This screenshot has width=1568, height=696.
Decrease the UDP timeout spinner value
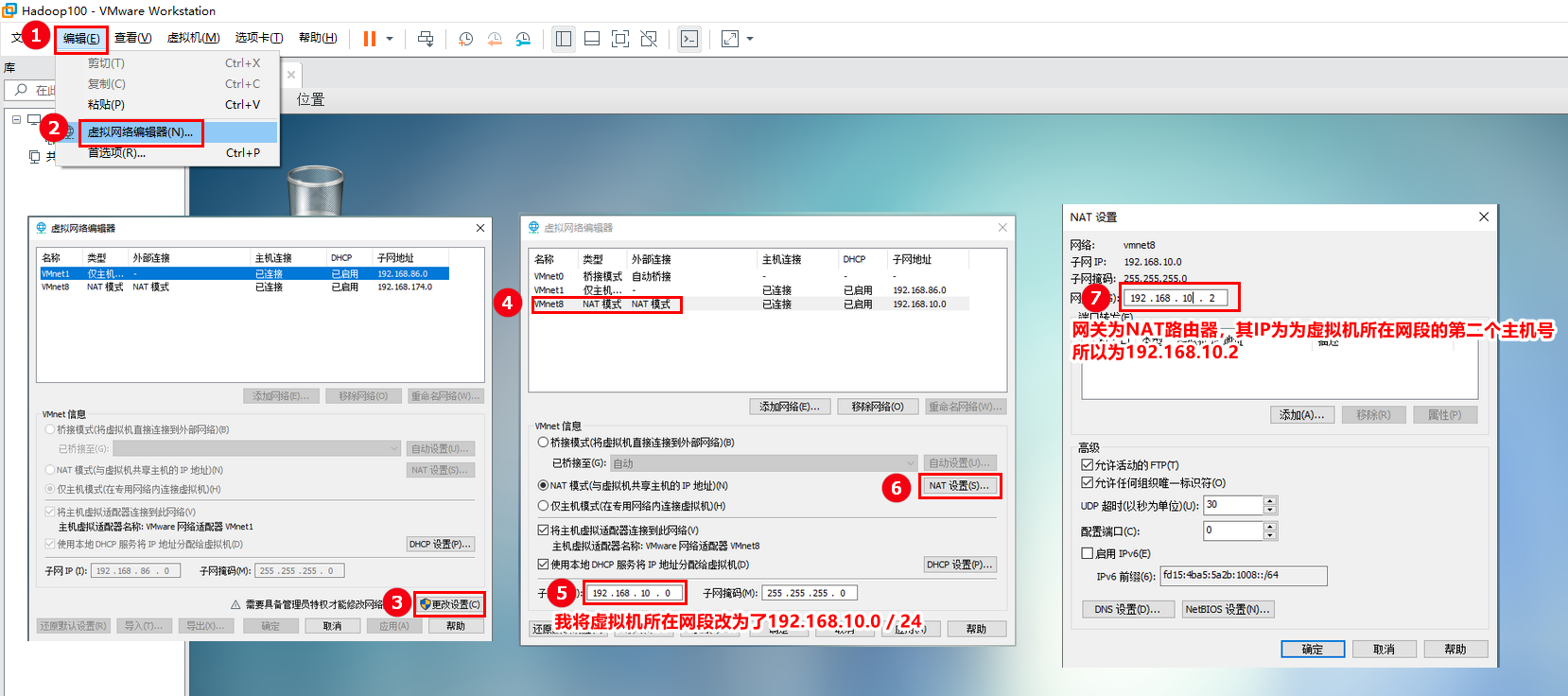[x=1270, y=510]
